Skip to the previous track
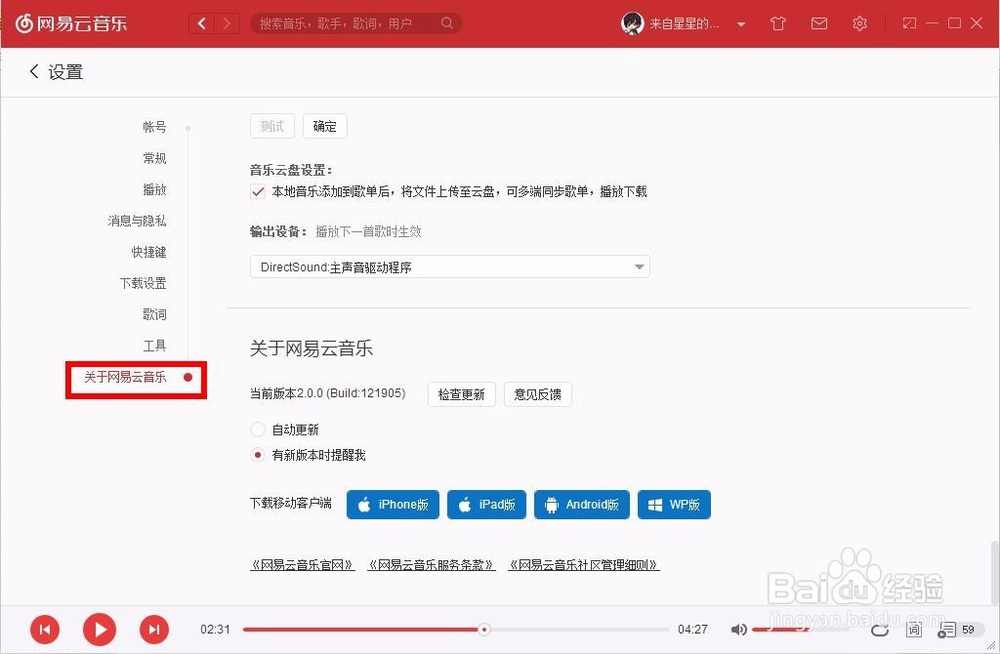The image size is (1000, 654). (x=45, y=630)
